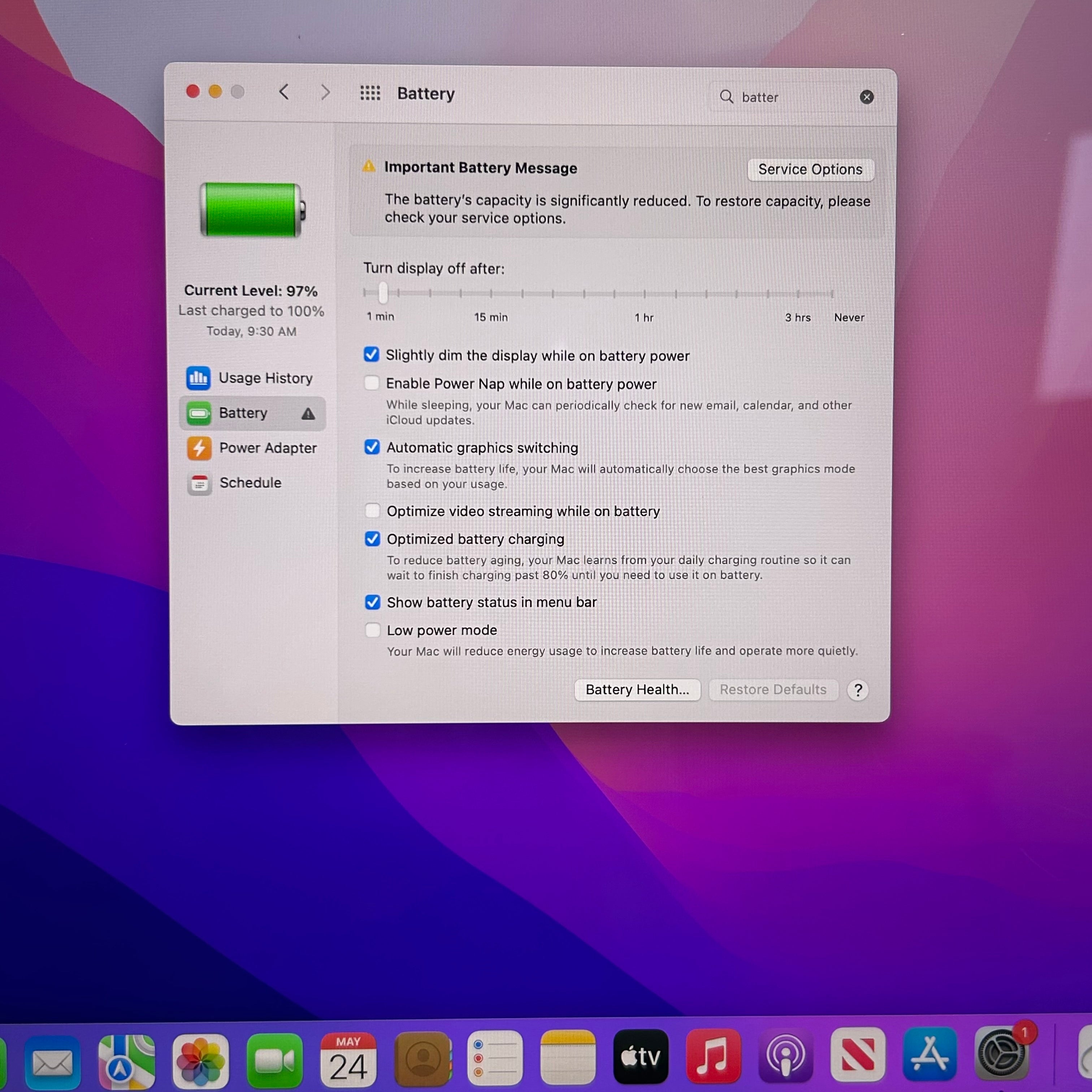The height and width of the screenshot is (1092, 1092).
Task: Set display off slider to Never
Action: click(x=831, y=293)
